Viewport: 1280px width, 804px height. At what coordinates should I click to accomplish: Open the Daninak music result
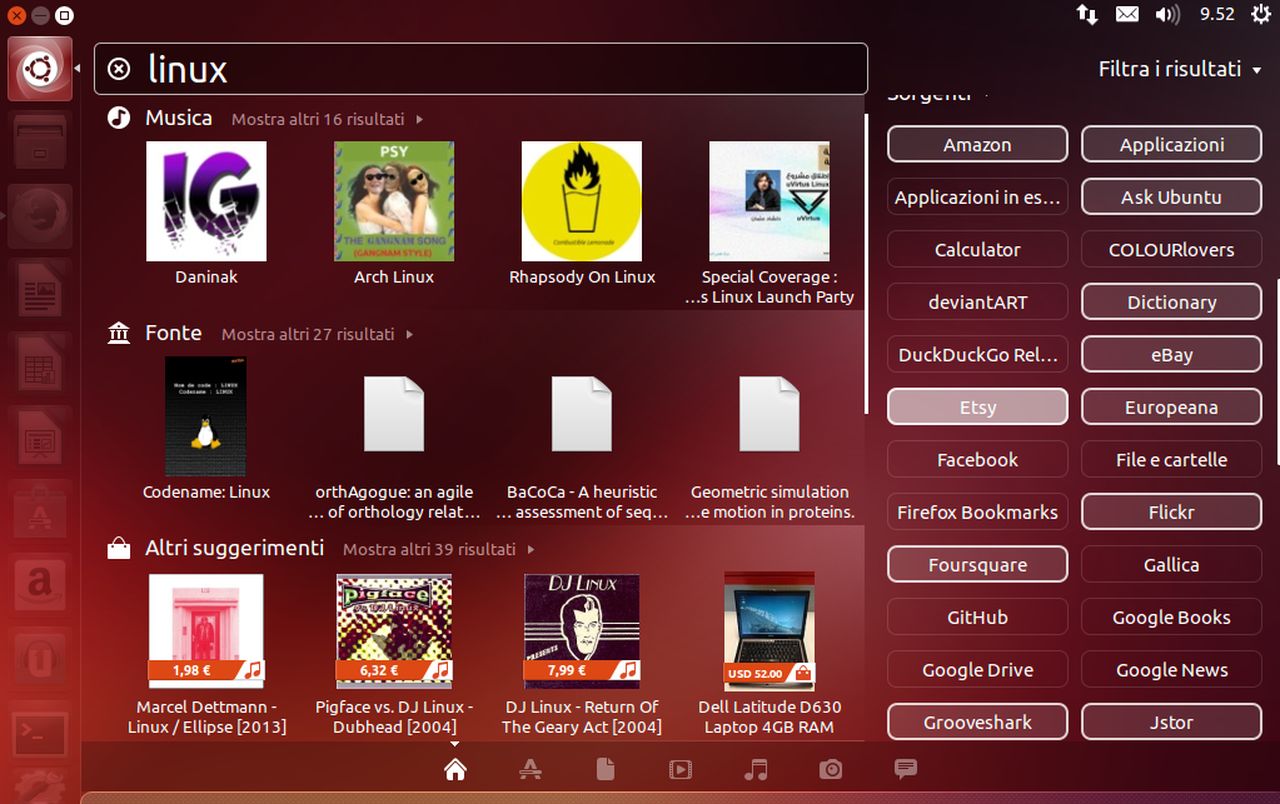pos(206,213)
